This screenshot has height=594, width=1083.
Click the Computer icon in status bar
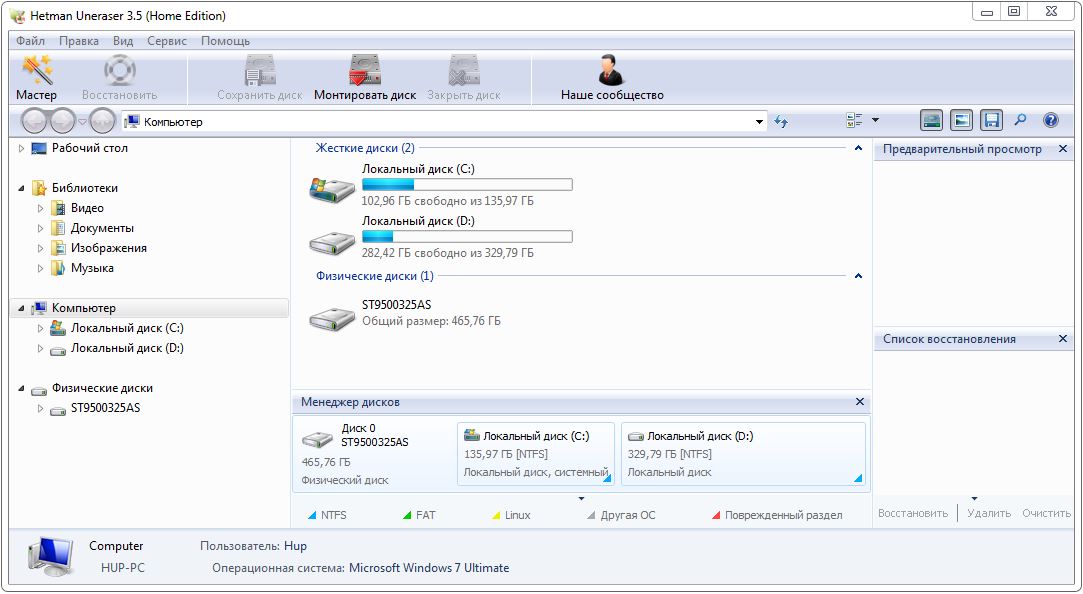pyautogui.click(x=52, y=557)
